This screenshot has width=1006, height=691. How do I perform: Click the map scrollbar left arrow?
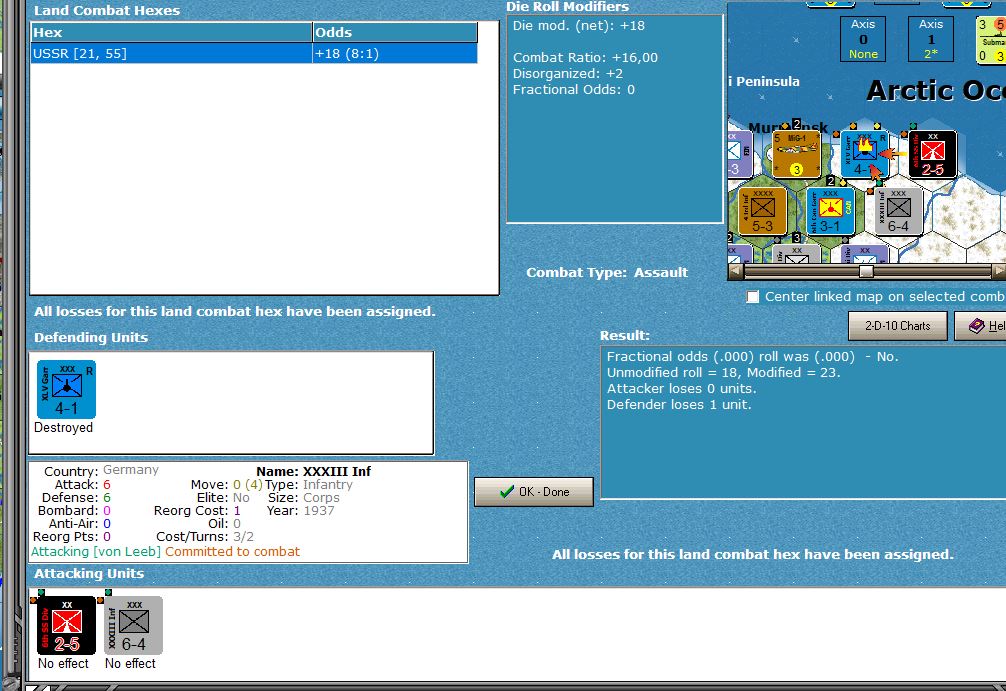pyautogui.click(x=735, y=271)
